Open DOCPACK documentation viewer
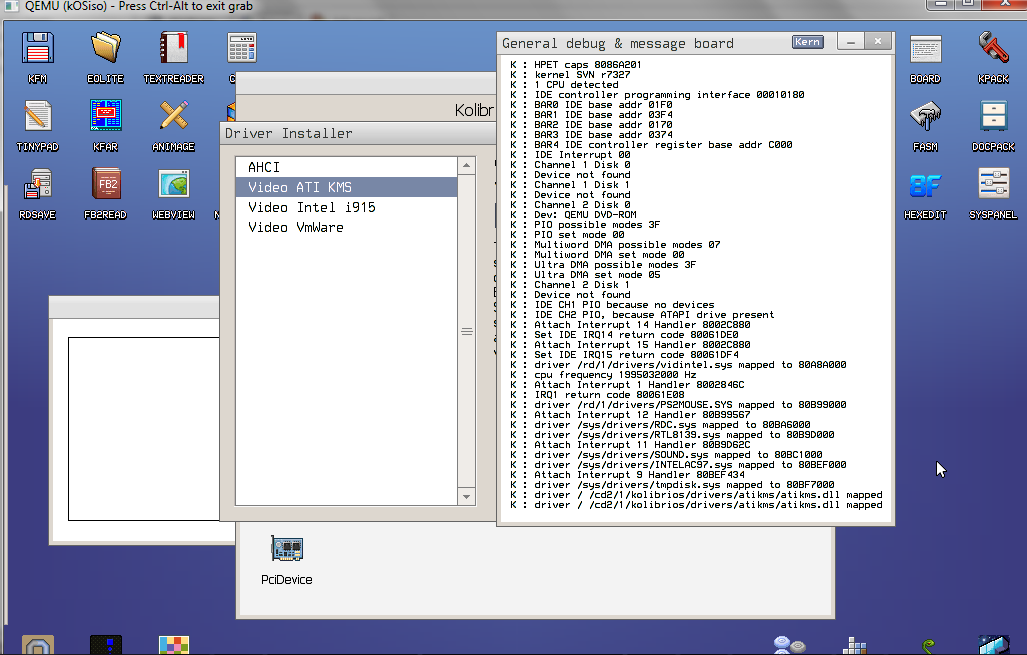 pos(992,117)
